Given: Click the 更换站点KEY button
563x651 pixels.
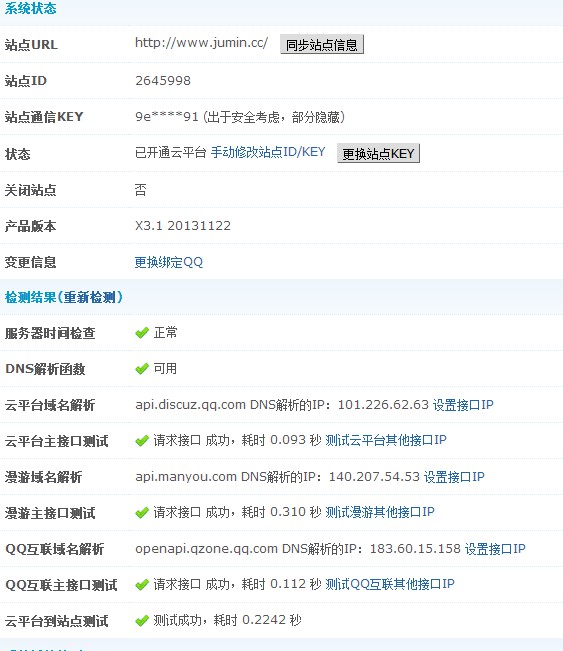Looking at the screenshot, I should pyautogui.click(x=378, y=154).
